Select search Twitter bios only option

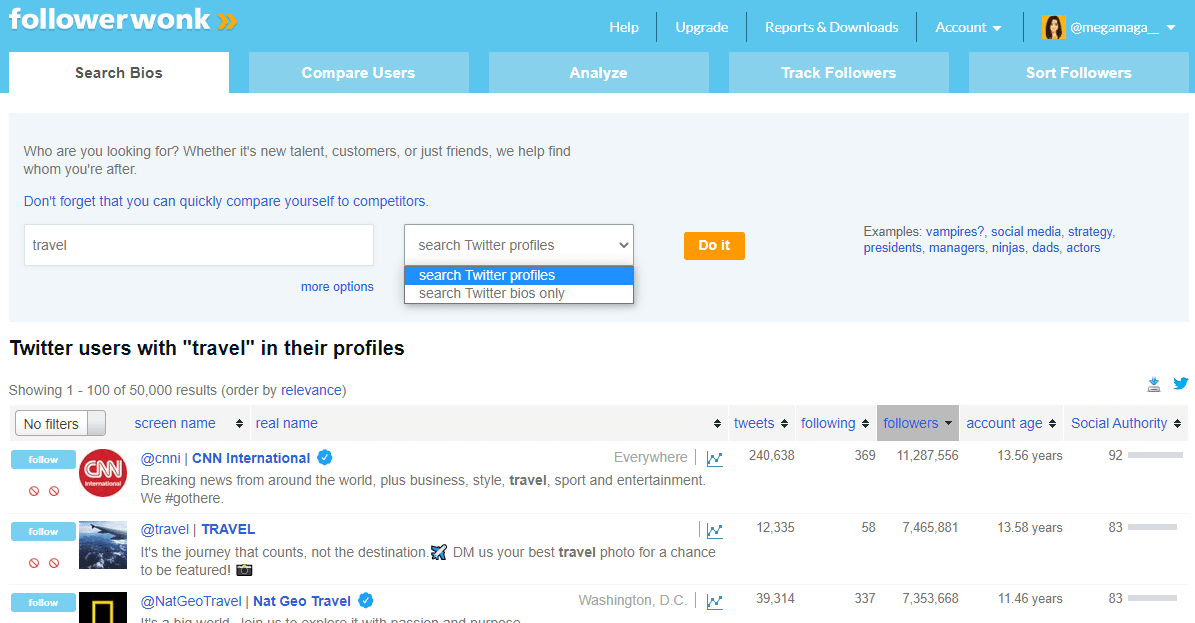coord(519,294)
